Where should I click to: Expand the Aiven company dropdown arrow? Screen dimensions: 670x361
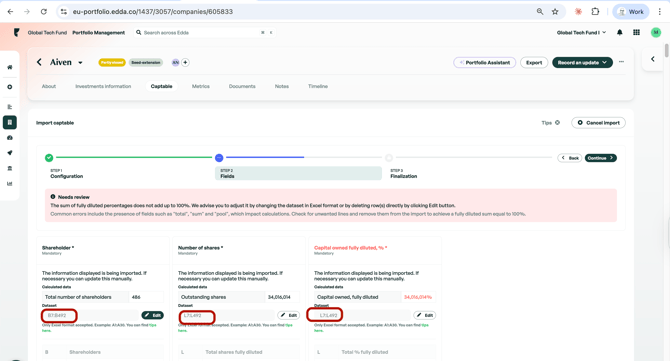(80, 63)
